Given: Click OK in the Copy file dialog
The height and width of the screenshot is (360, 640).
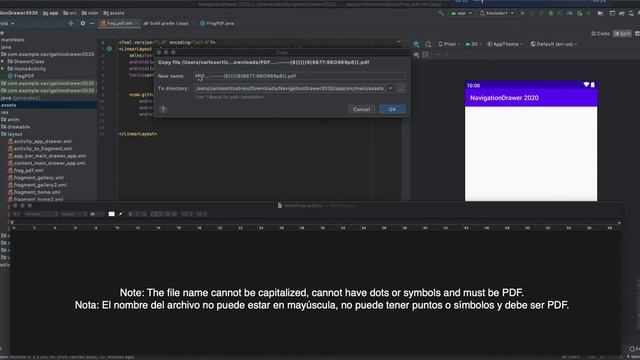Looking at the screenshot, I should point(392,109).
